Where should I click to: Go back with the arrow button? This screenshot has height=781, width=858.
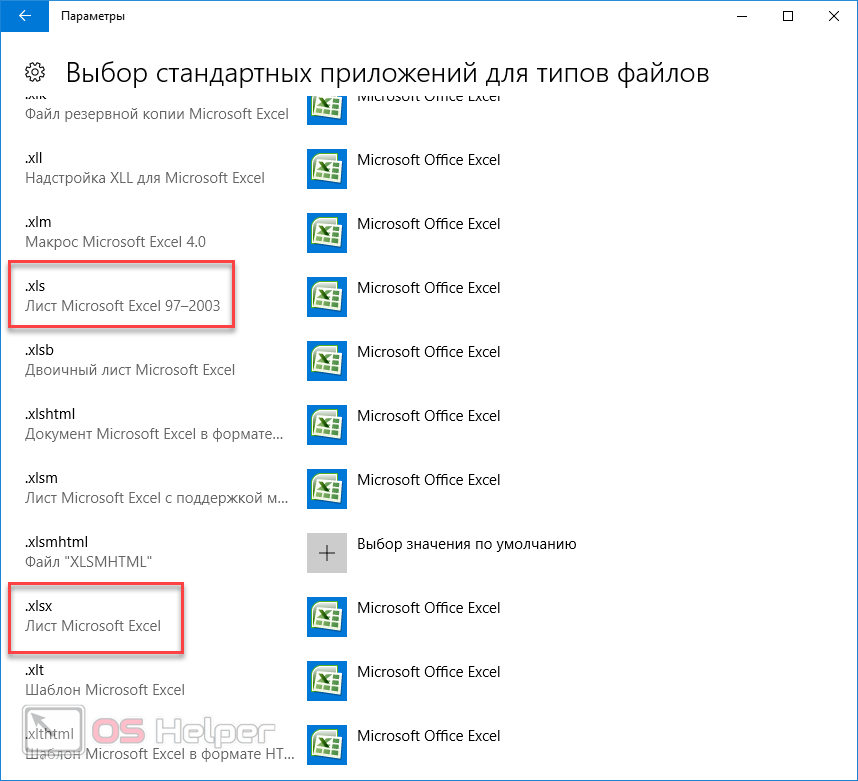[25, 16]
